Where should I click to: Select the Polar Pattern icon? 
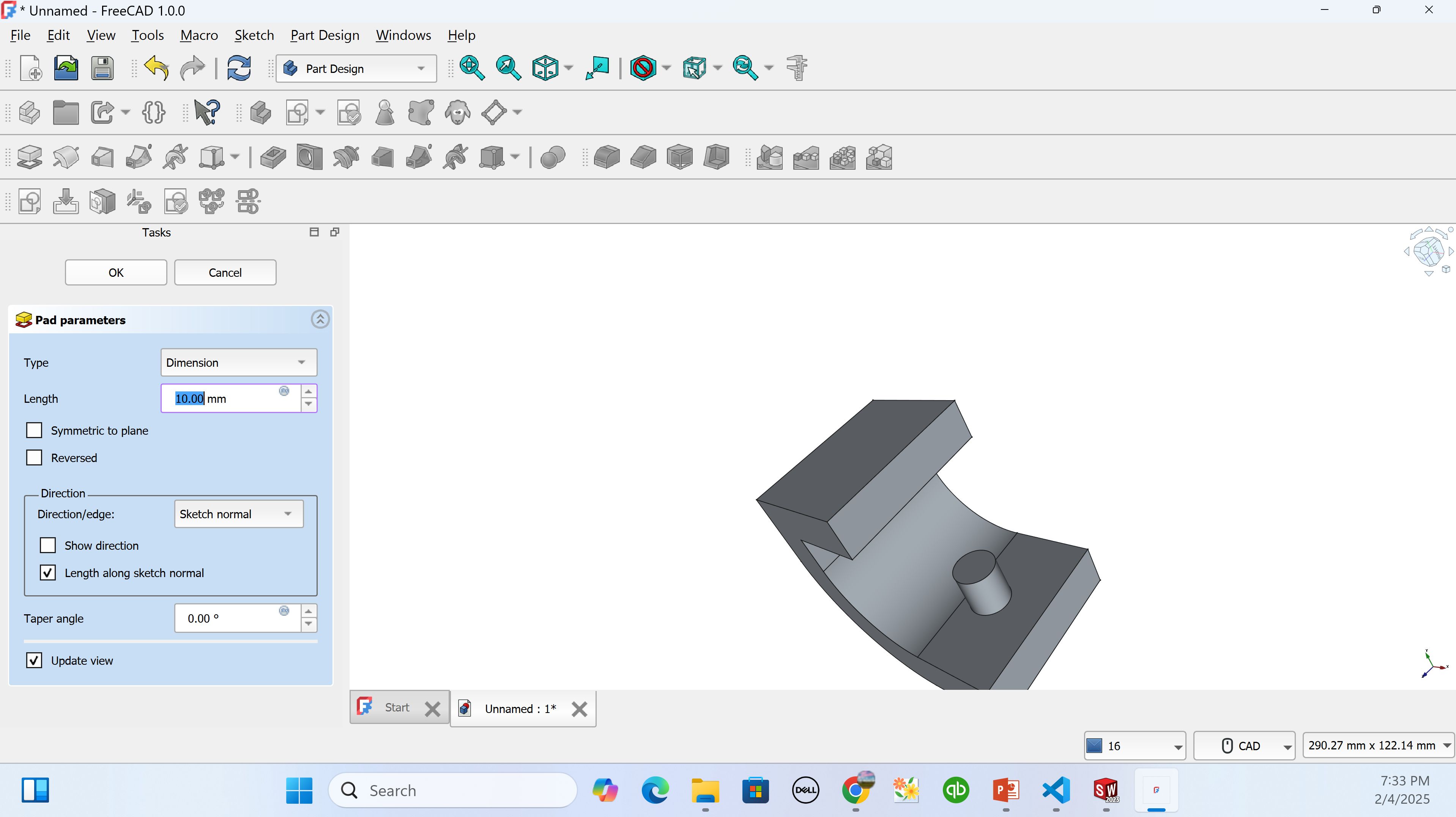click(x=843, y=157)
